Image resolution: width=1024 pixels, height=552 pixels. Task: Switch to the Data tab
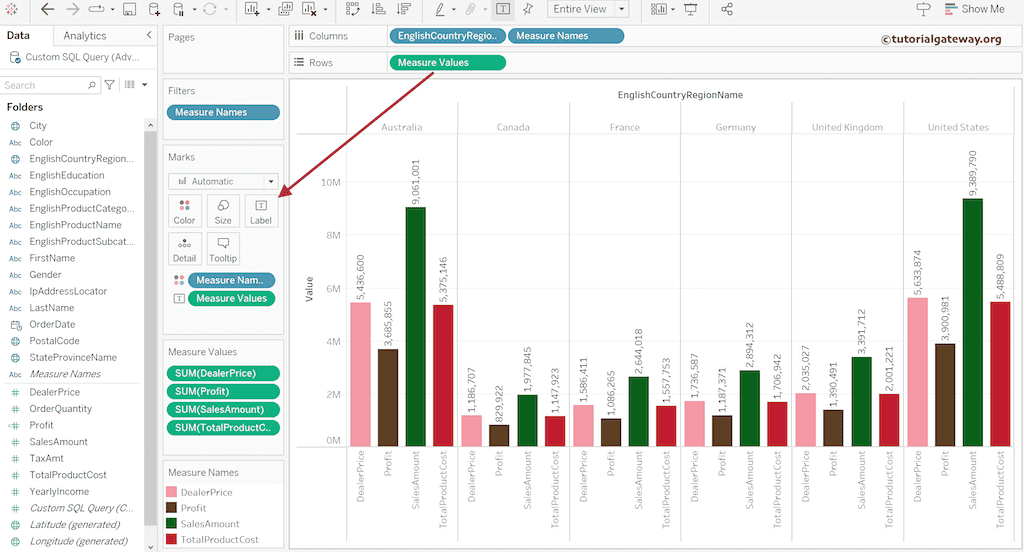point(18,35)
